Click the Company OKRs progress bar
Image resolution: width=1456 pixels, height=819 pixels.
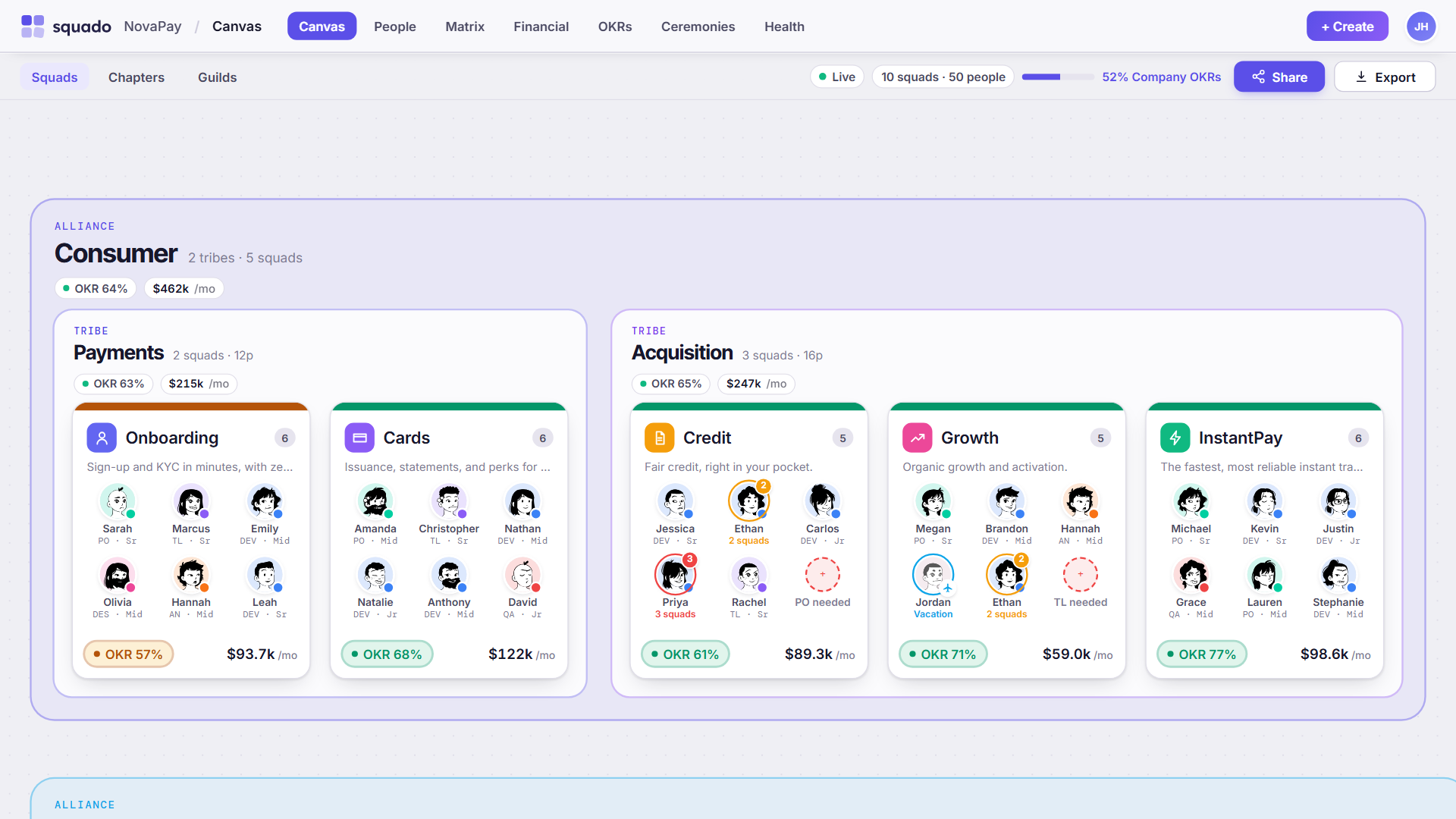tap(1058, 77)
